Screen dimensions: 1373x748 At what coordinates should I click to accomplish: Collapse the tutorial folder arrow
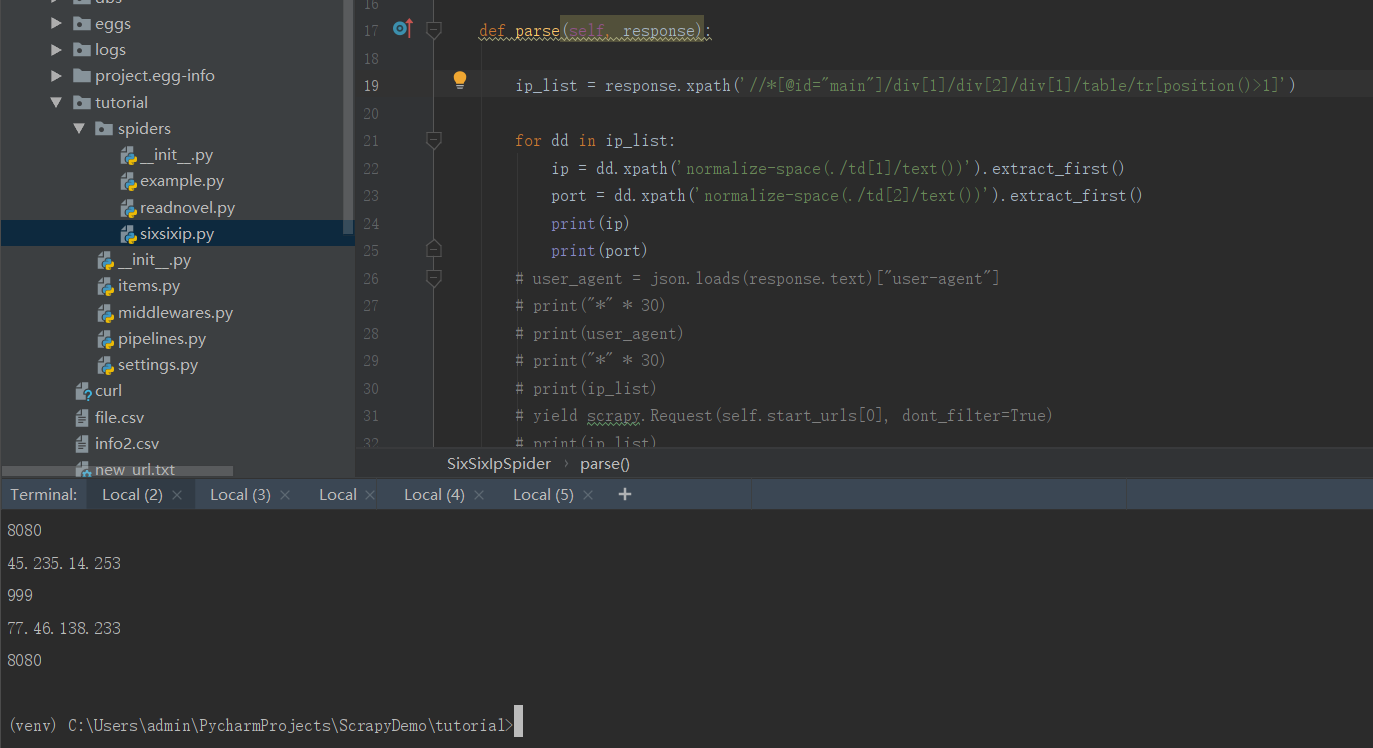[57, 102]
